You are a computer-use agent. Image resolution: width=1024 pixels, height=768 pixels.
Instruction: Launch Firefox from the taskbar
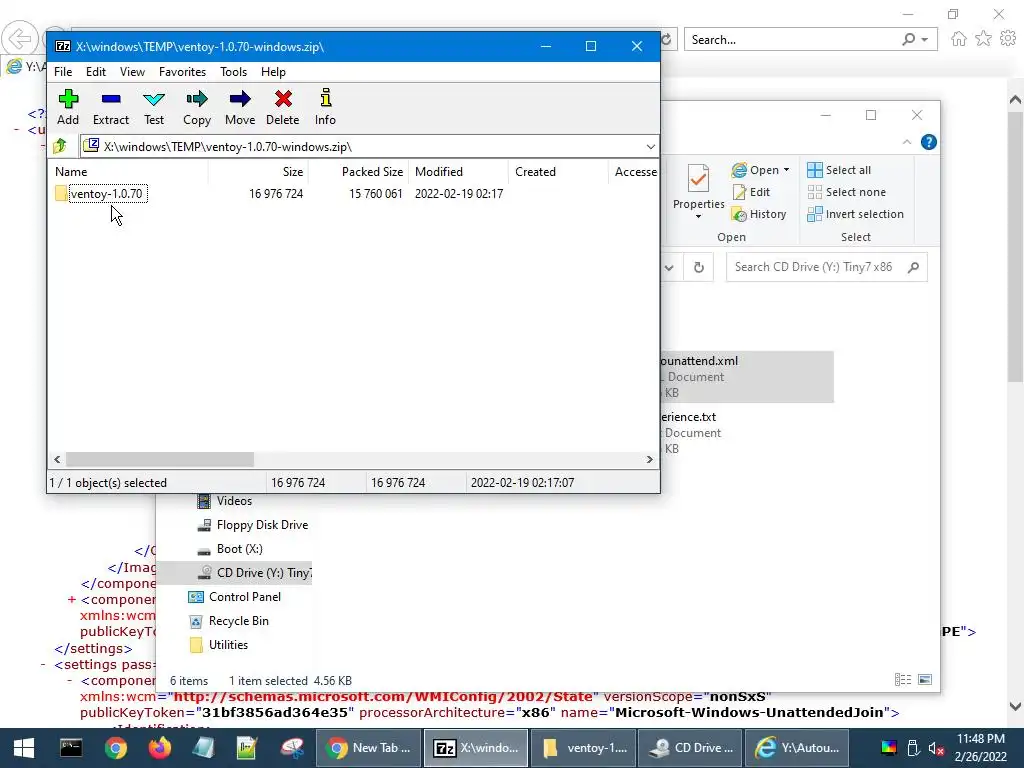pyautogui.click(x=159, y=748)
